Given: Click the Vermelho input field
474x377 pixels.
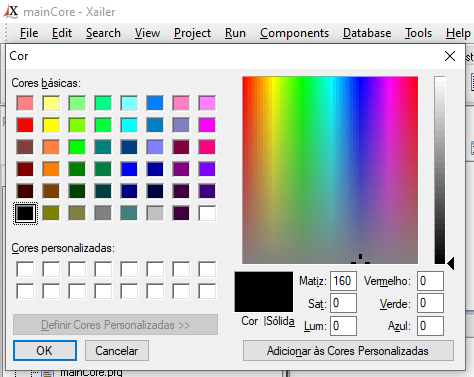Looking at the screenshot, I should point(430,281).
